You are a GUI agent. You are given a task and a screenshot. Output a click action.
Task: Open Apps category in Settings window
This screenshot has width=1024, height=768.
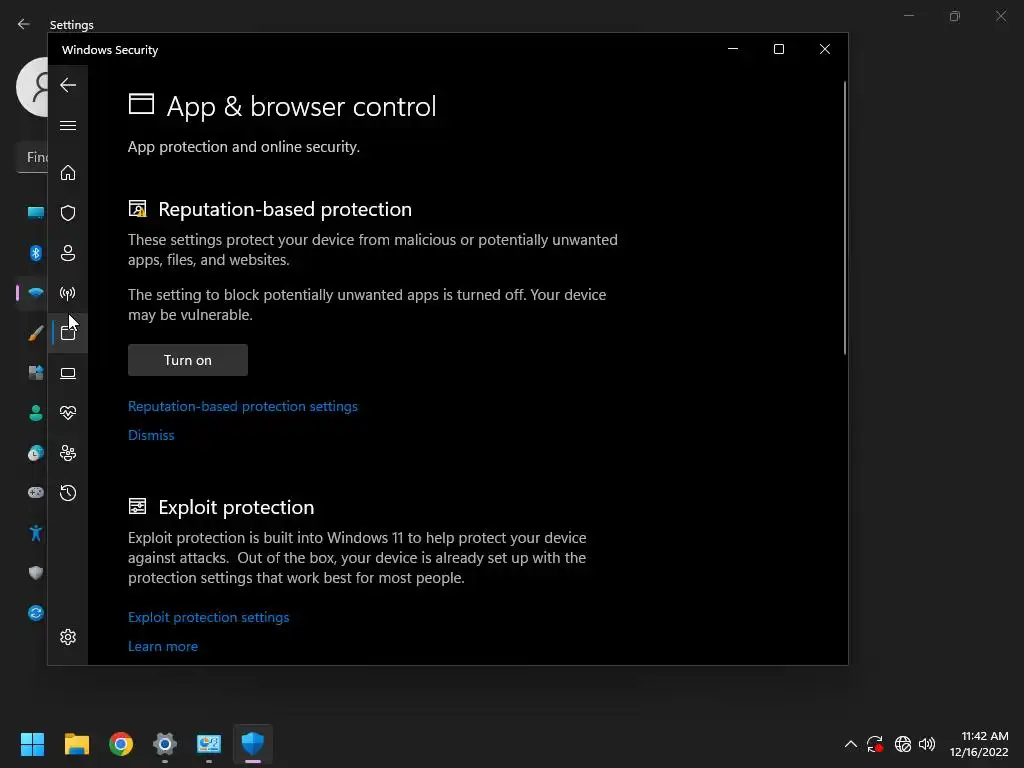pyautogui.click(x=35, y=373)
